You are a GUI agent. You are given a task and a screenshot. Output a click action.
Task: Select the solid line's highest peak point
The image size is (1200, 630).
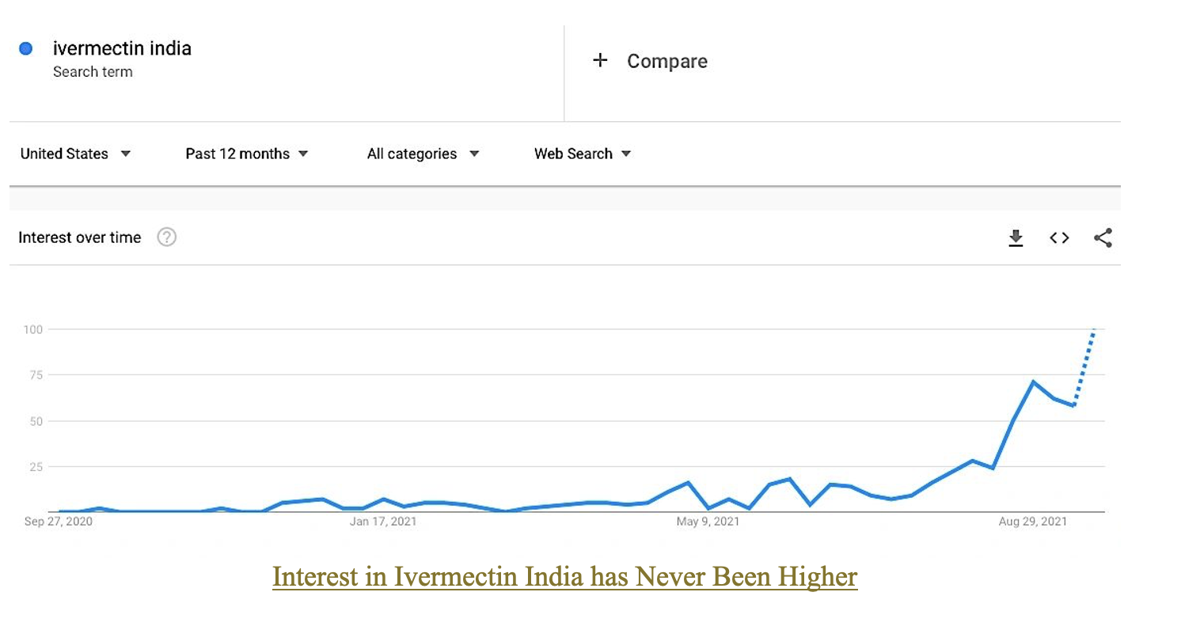(x=1033, y=382)
